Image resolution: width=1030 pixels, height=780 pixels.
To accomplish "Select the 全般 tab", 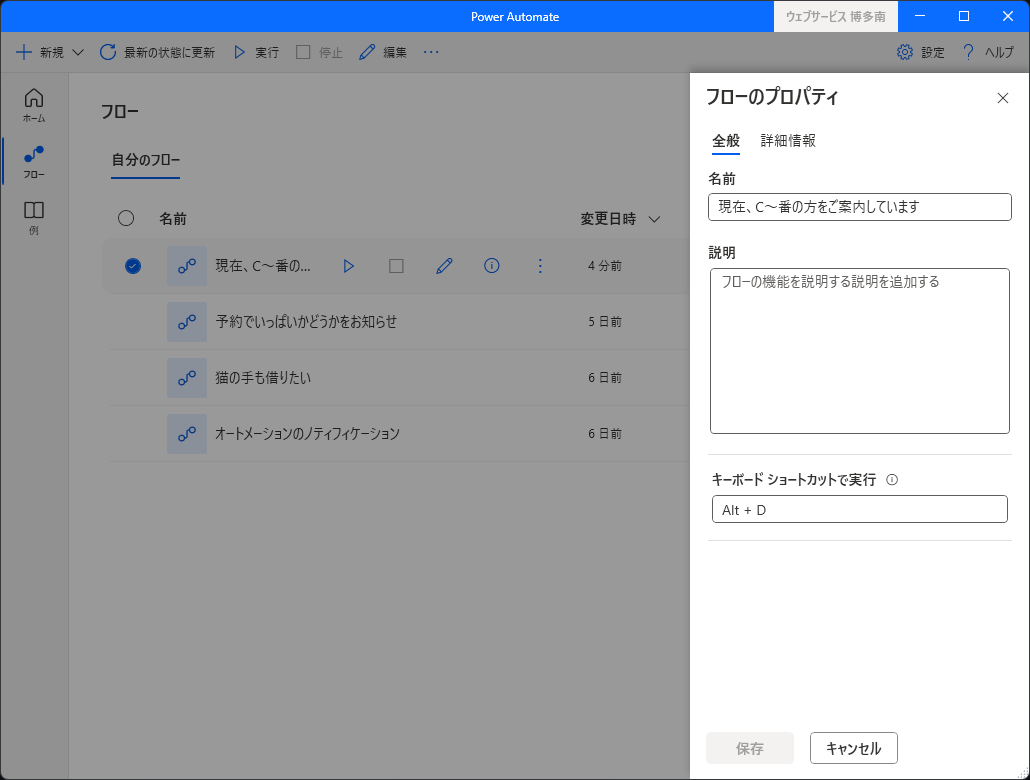I will 726,141.
